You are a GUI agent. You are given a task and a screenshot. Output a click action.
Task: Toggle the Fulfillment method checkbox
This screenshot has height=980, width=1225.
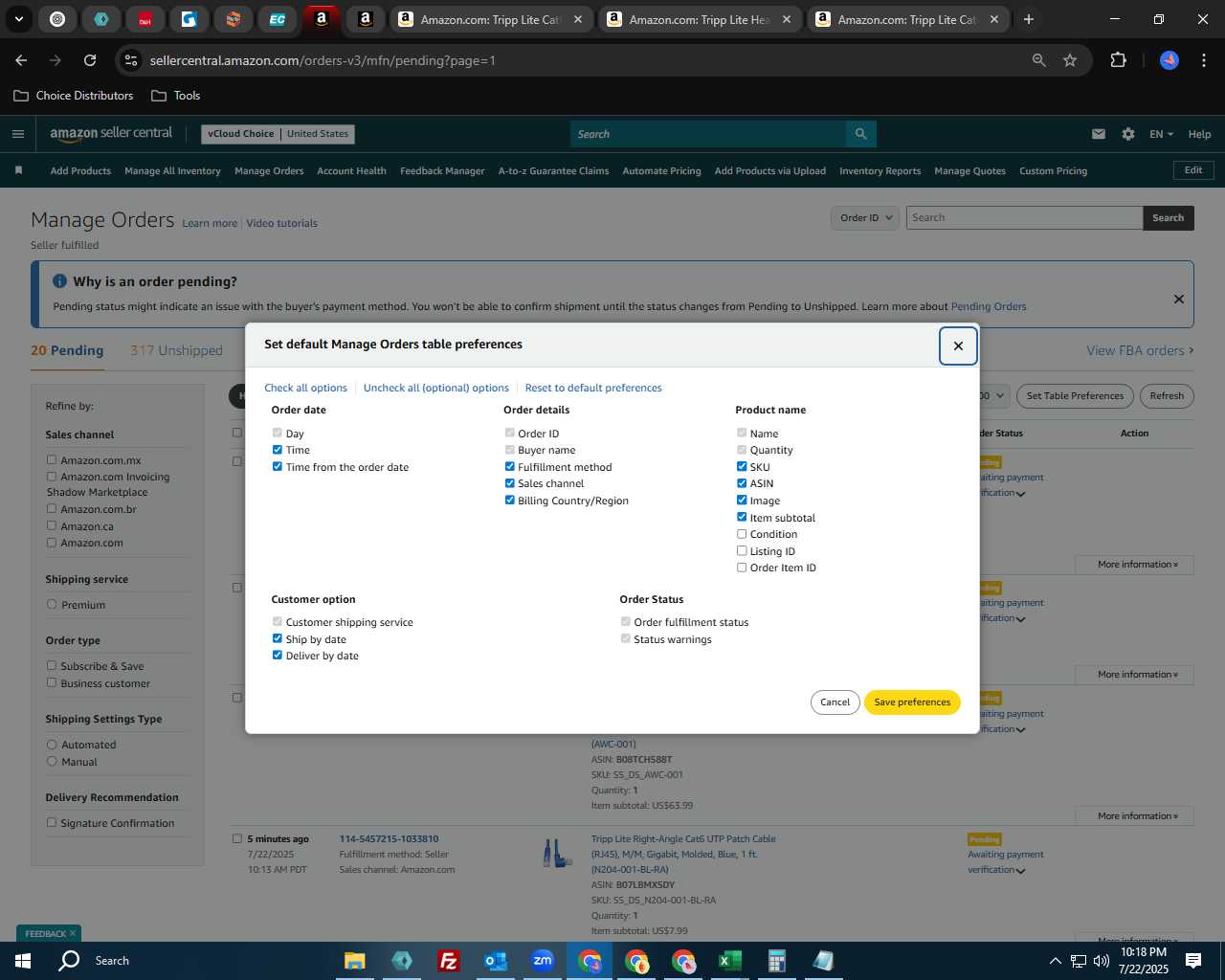pos(509,467)
